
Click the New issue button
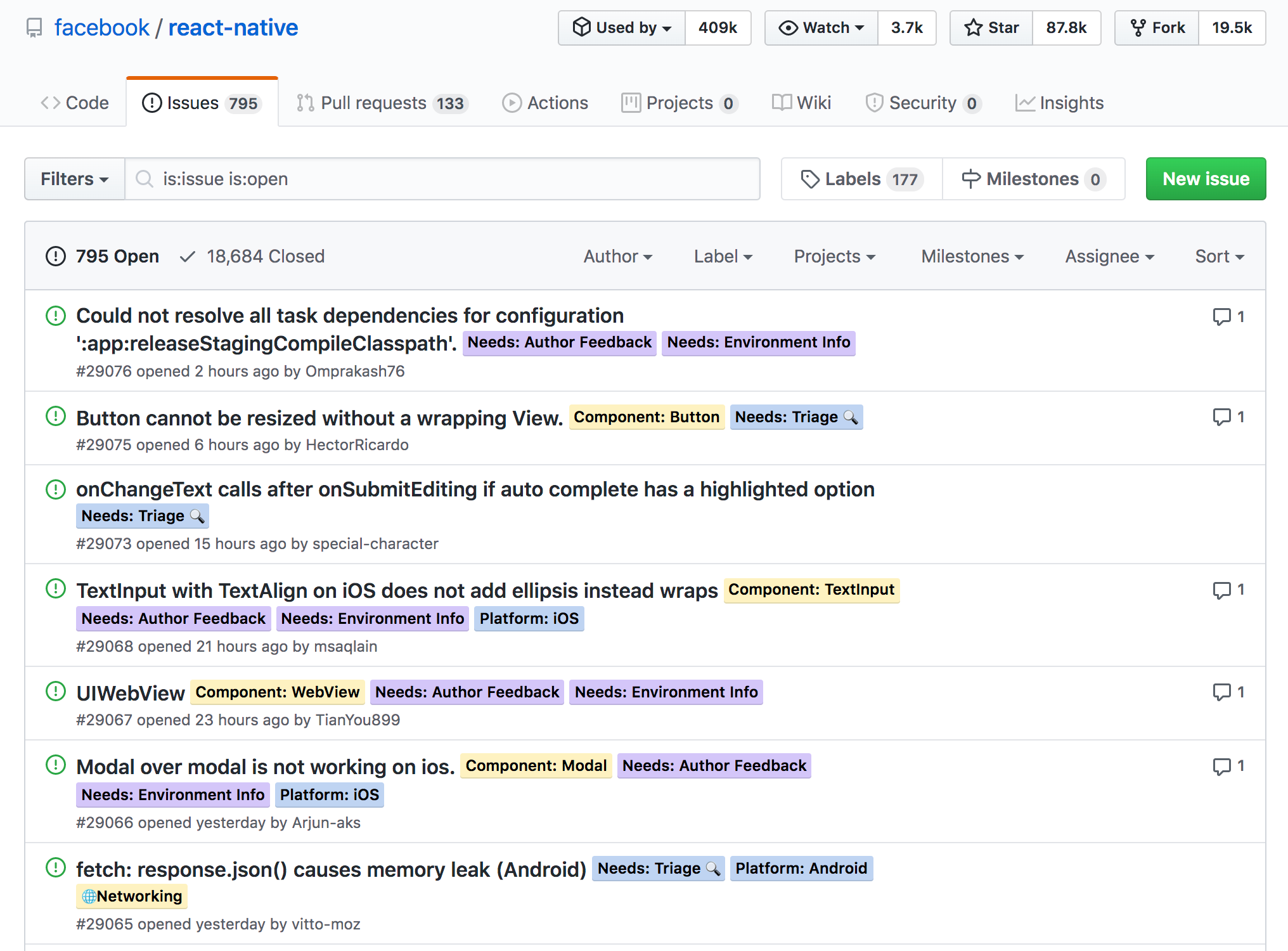(1205, 179)
